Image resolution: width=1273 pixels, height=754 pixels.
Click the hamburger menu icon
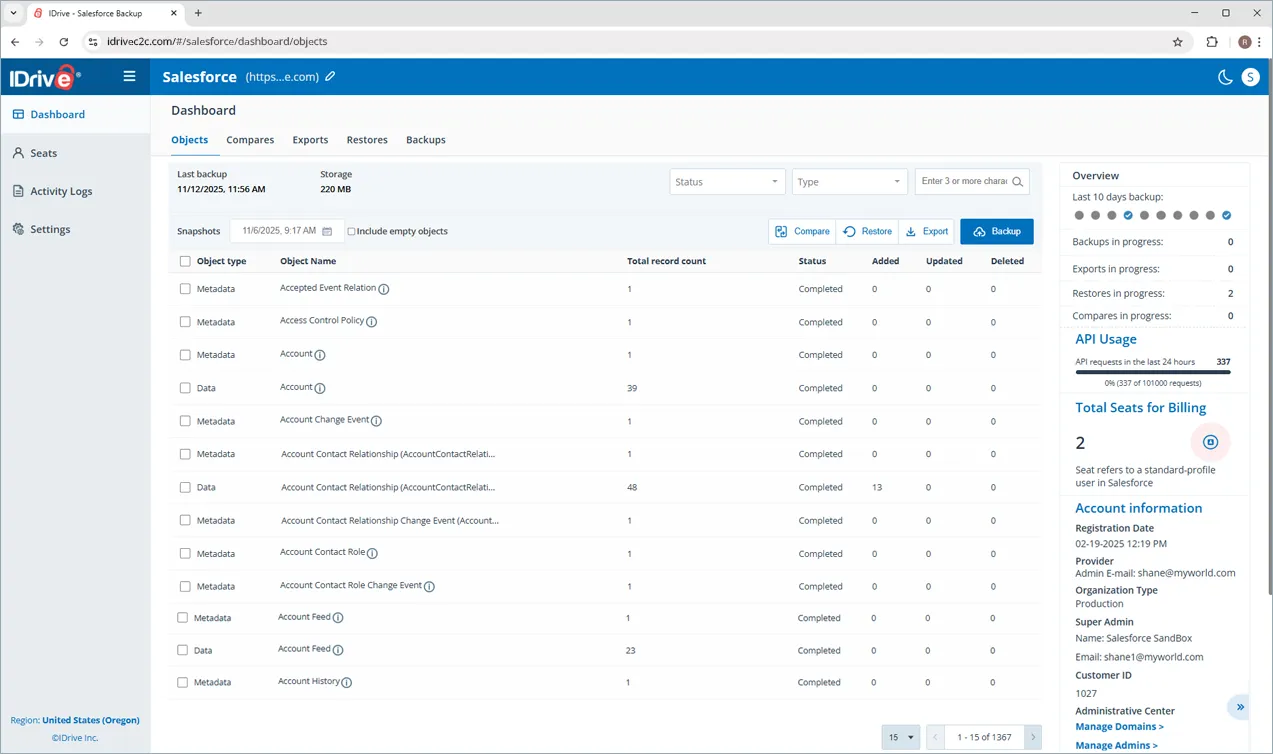[x=129, y=76]
